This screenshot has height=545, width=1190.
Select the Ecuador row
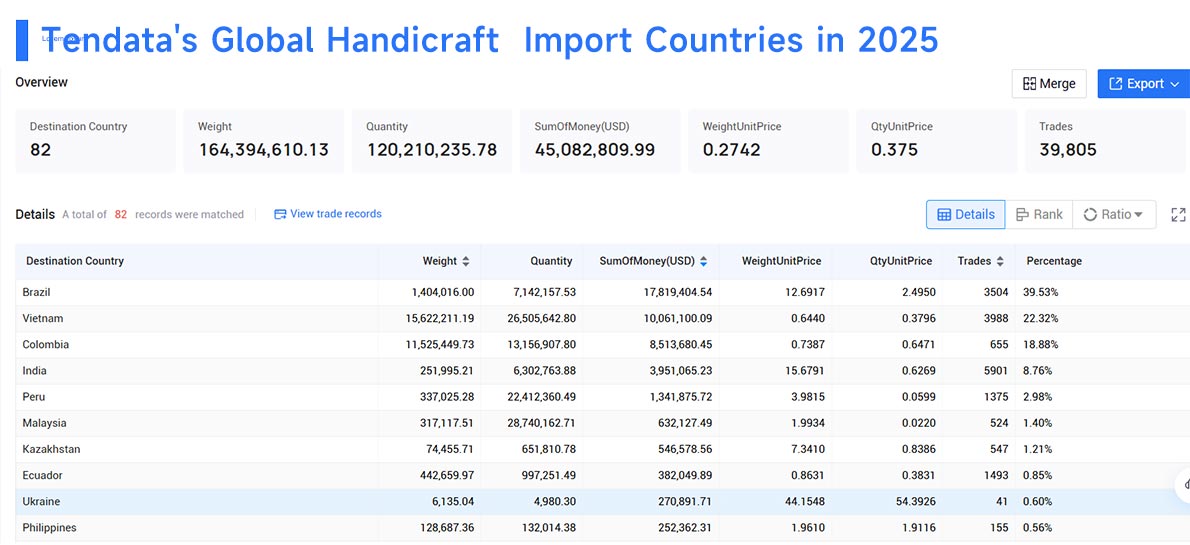pos(603,475)
